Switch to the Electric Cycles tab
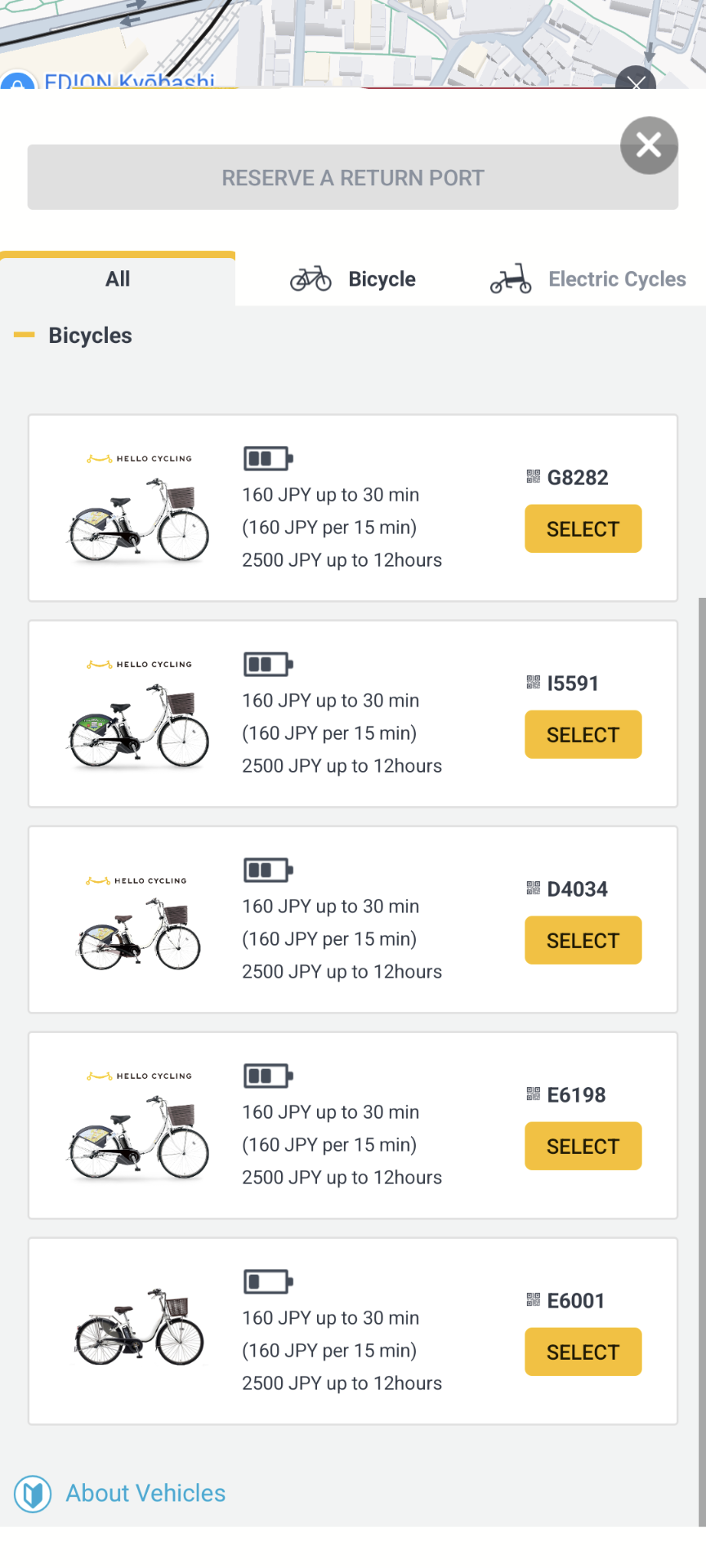 (617, 279)
